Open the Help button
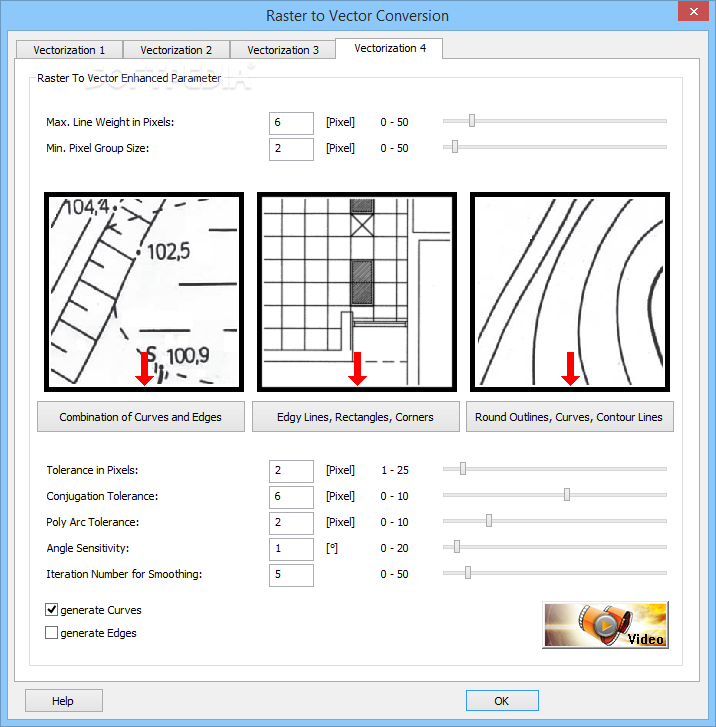The width and height of the screenshot is (716, 727). click(64, 701)
